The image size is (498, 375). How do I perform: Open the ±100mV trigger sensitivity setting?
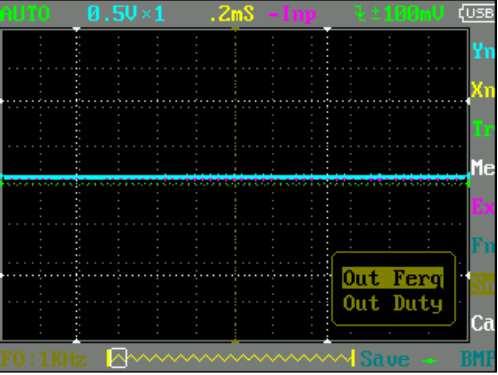click(x=399, y=14)
